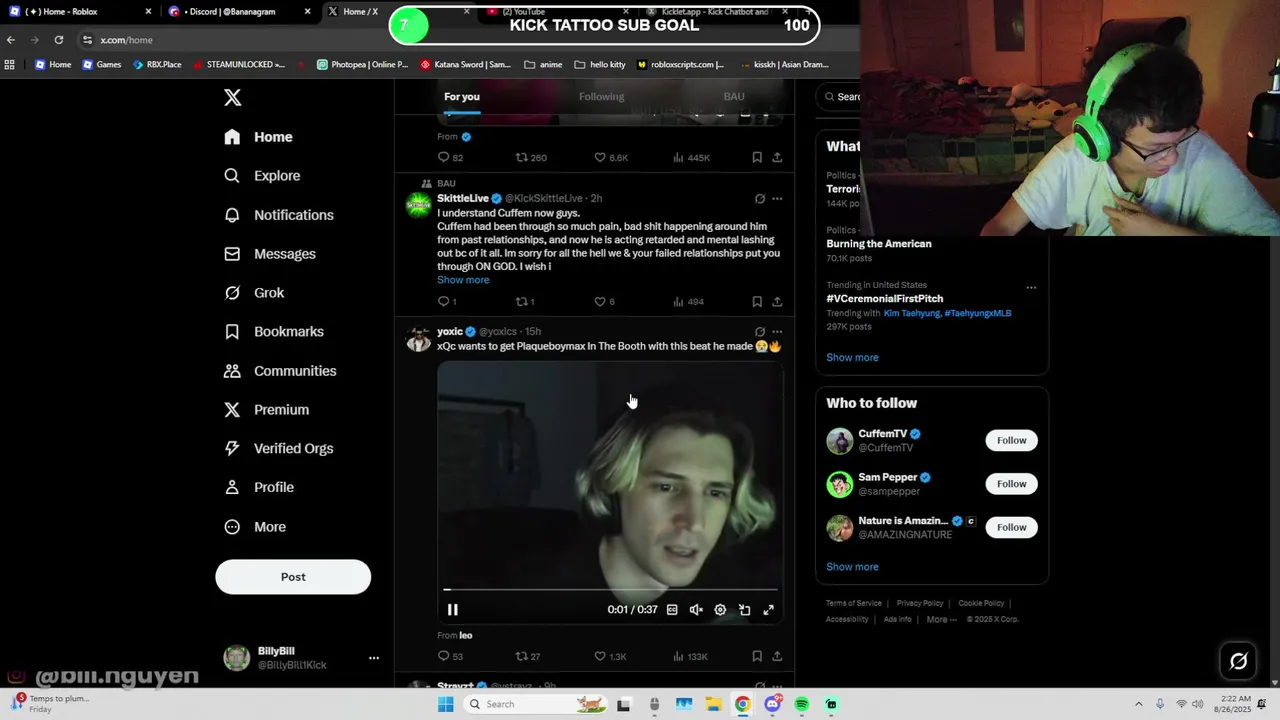Open more options on SkittleLive post
Viewport: 1280px width, 720px height.
click(777, 199)
